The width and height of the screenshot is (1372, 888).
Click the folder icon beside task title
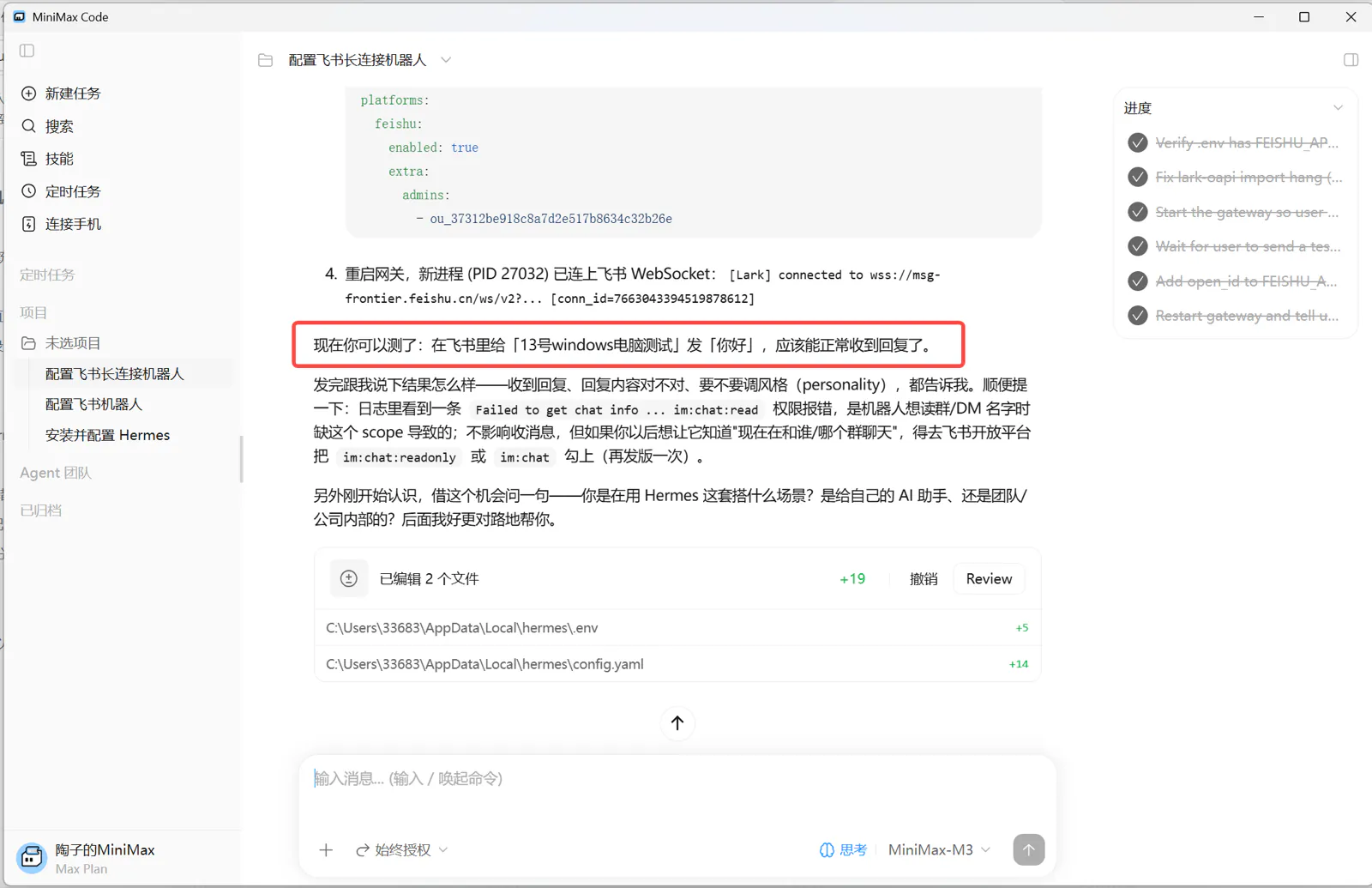point(265,60)
